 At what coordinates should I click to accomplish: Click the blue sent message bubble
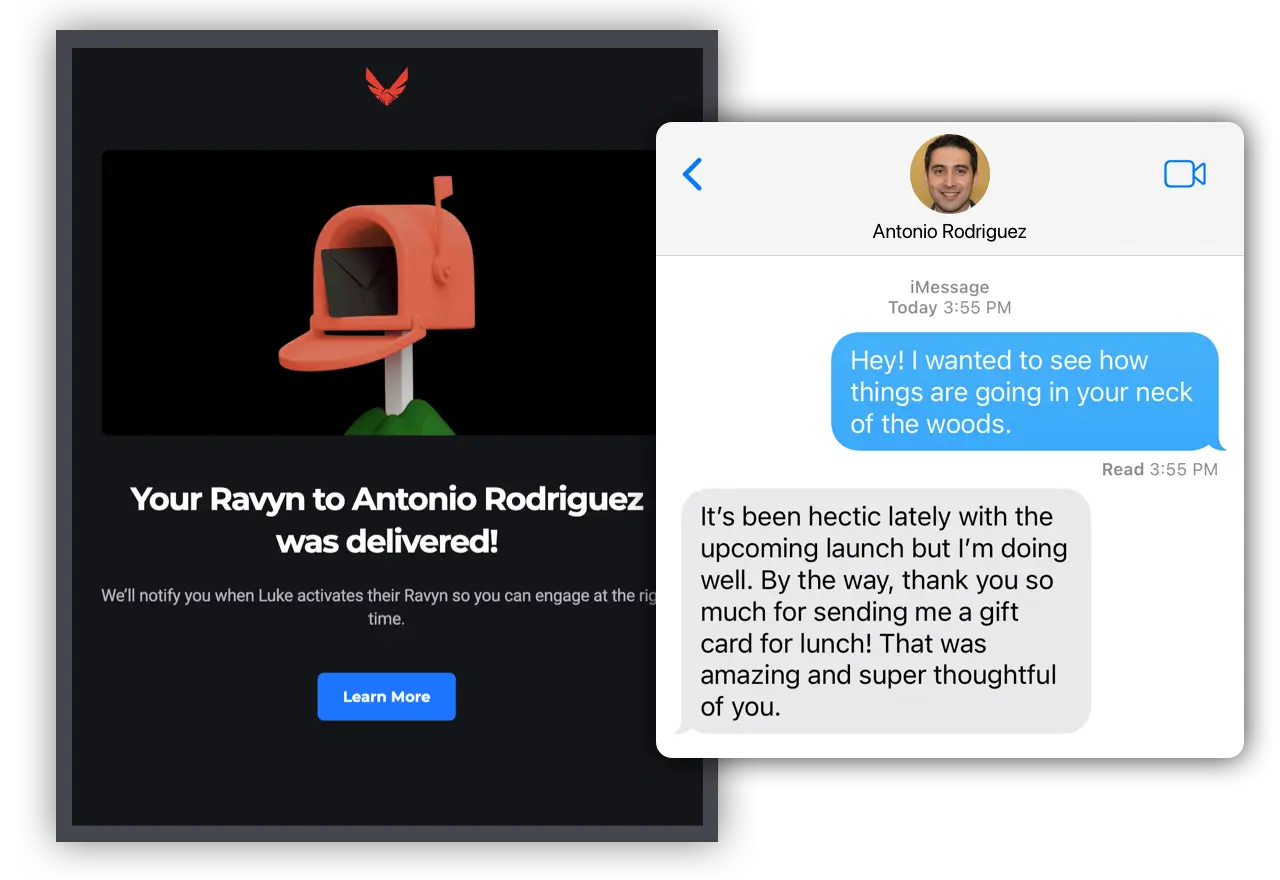pyautogui.click(x=1027, y=391)
